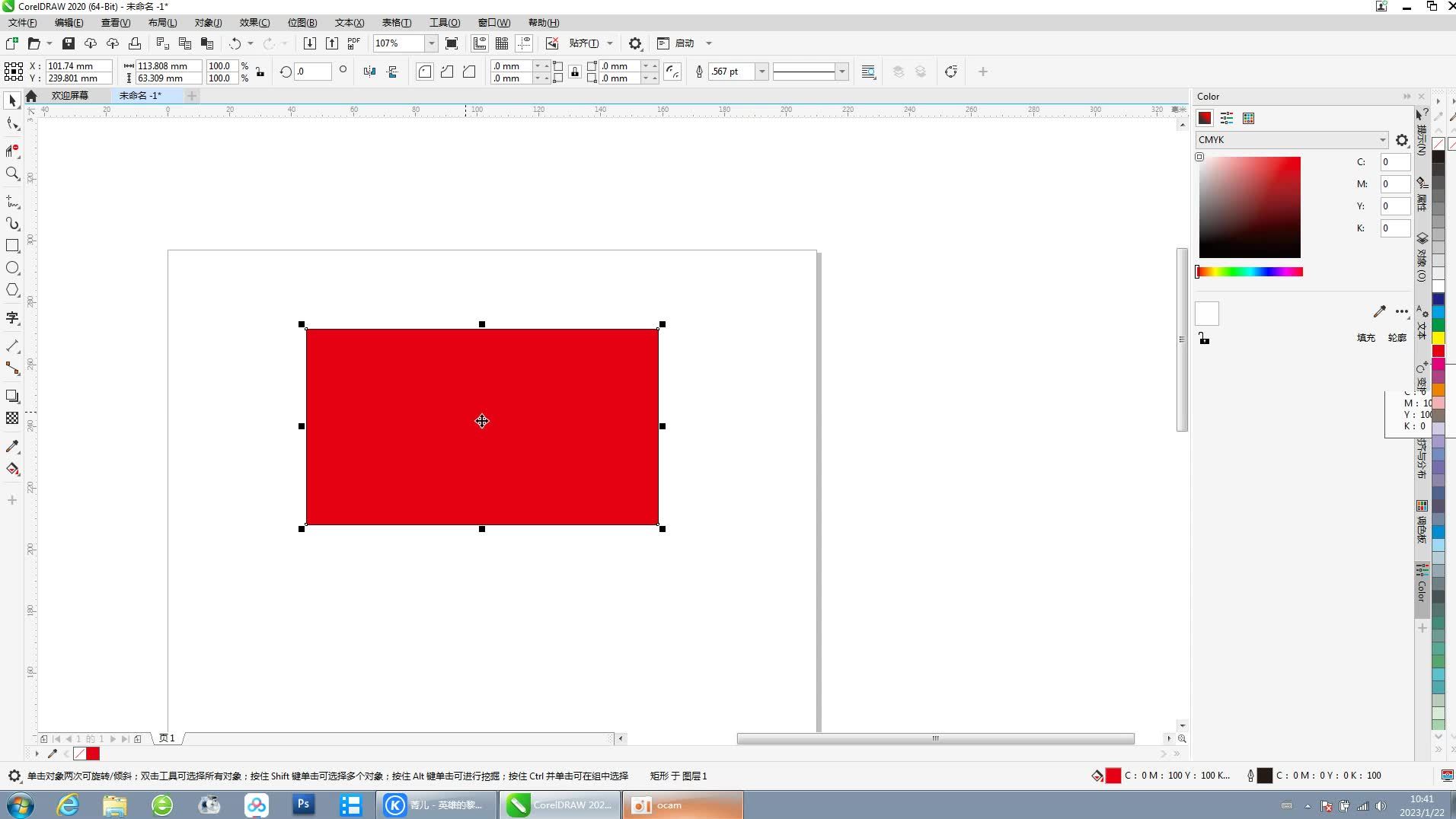
Task: Toggle the corner radius edit lock
Action: 575,72
